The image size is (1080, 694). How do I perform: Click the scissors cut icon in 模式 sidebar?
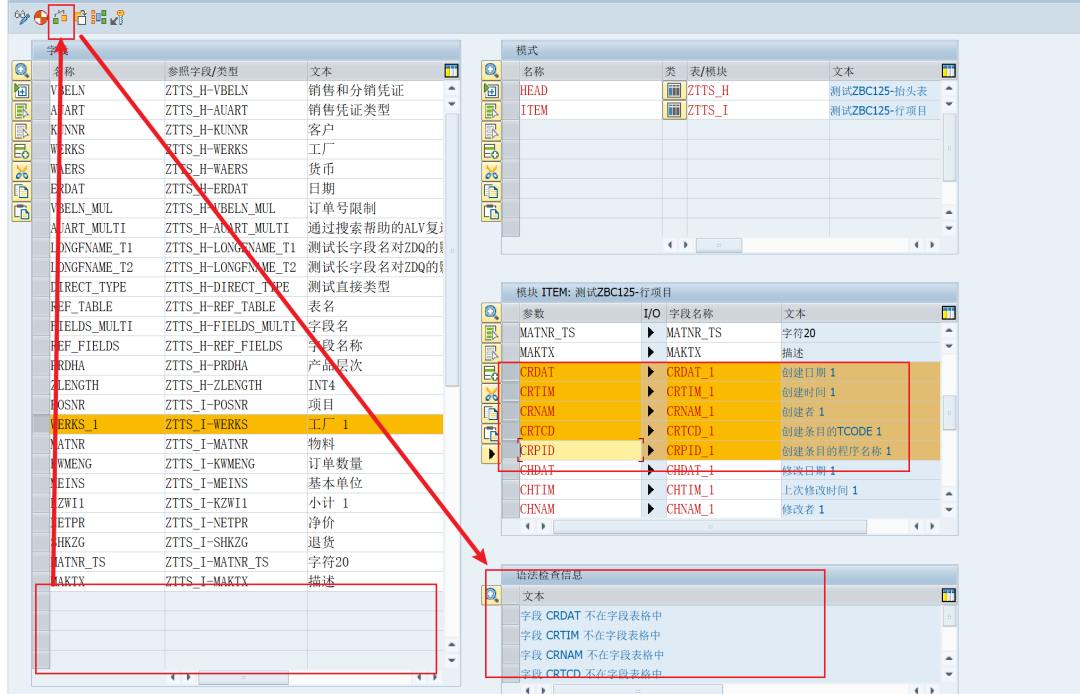pyautogui.click(x=491, y=171)
